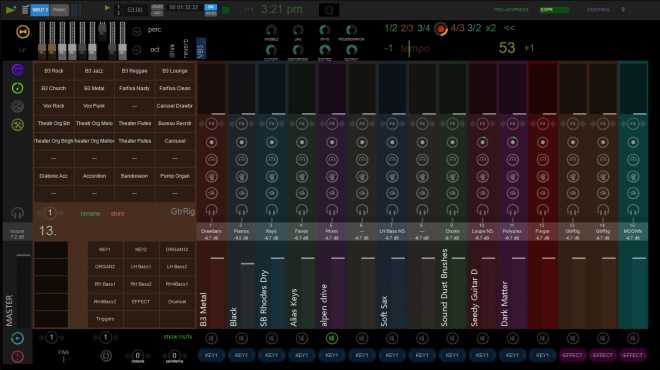660x370 pixels.
Task: Click the circle icon below Seedy Guitar D fader
Action: (x=482, y=338)
